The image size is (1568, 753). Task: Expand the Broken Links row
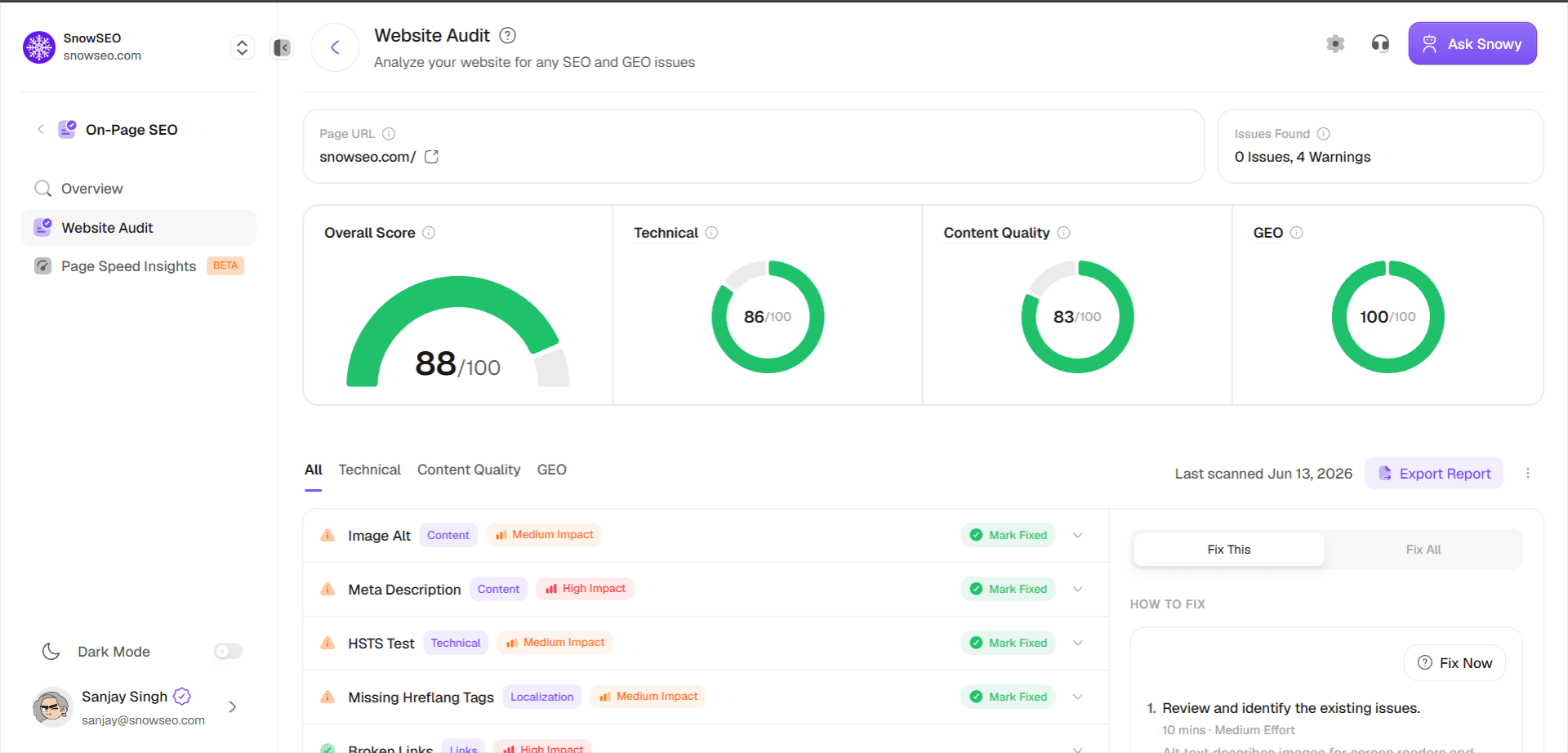1078,748
